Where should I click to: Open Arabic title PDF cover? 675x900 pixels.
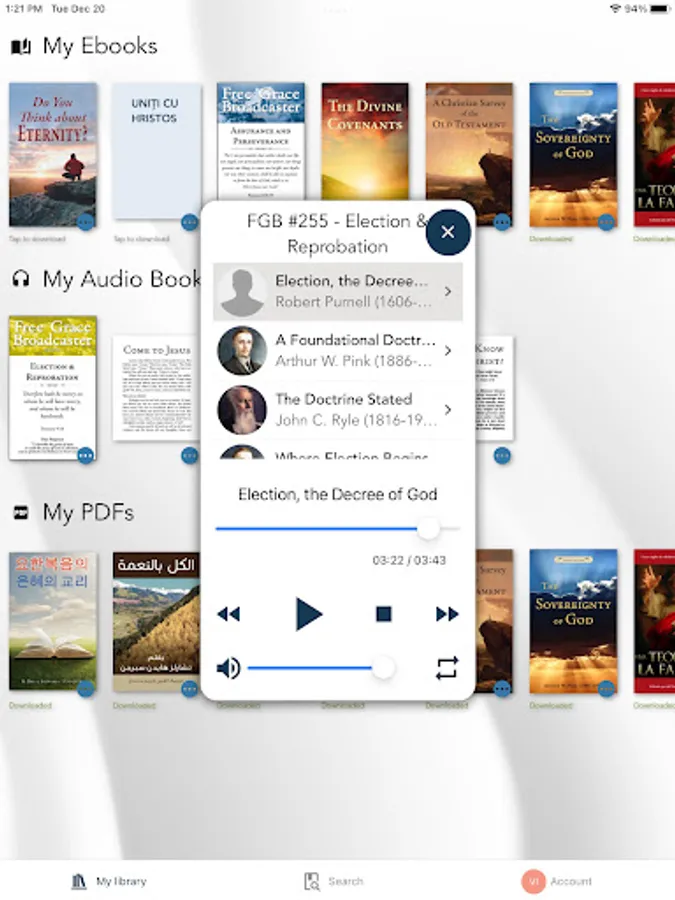coord(156,622)
